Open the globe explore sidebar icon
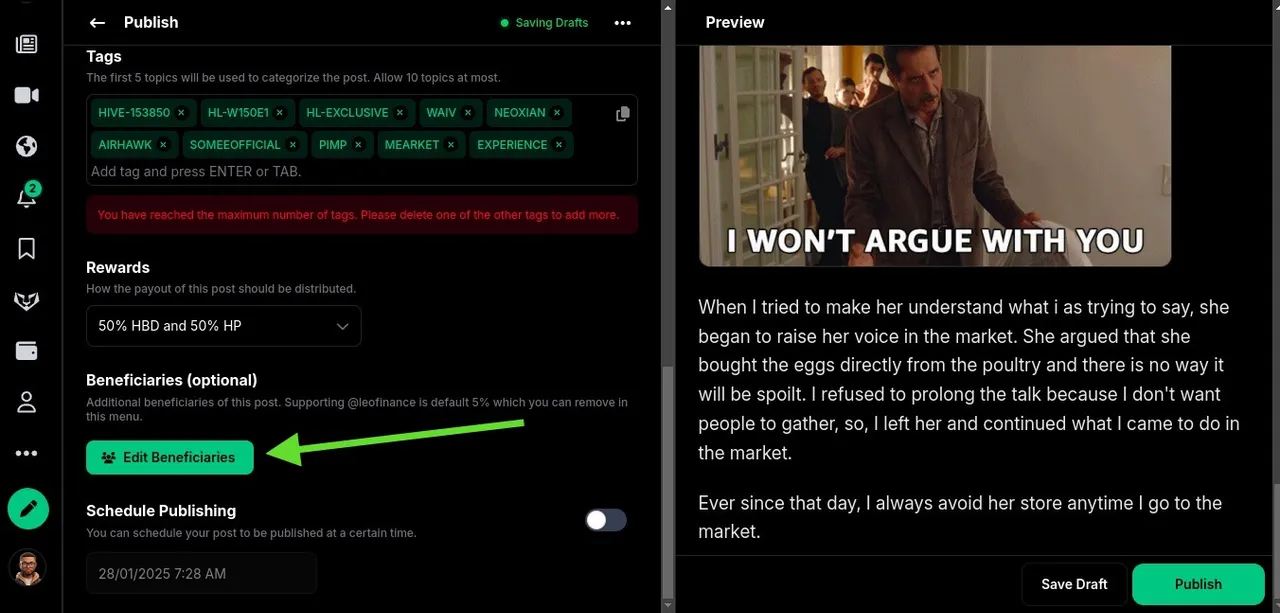Image resolution: width=1280 pixels, height=613 pixels. point(27,147)
